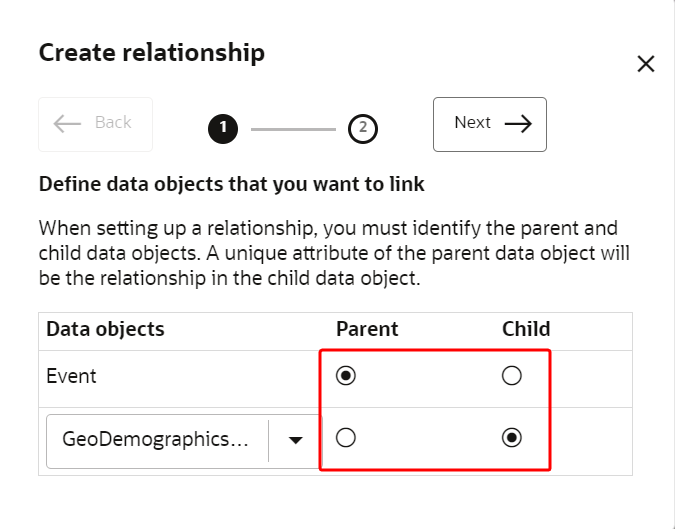The image size is (675, 529).
Task: Click the Child column header
Action: pyautogui.click(x=526, y=329)
